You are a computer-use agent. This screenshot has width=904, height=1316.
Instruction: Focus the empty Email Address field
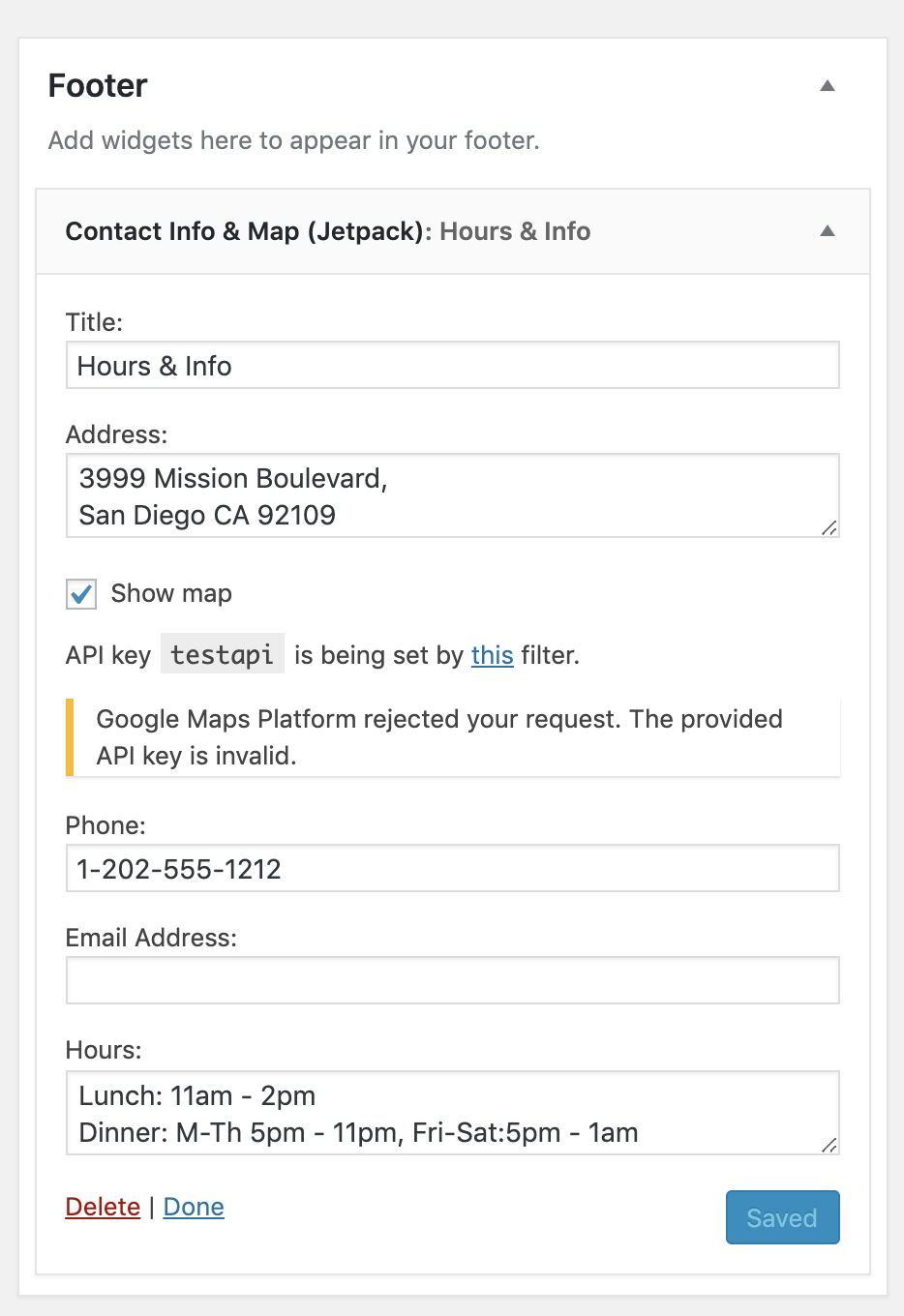tap(452, 979)
